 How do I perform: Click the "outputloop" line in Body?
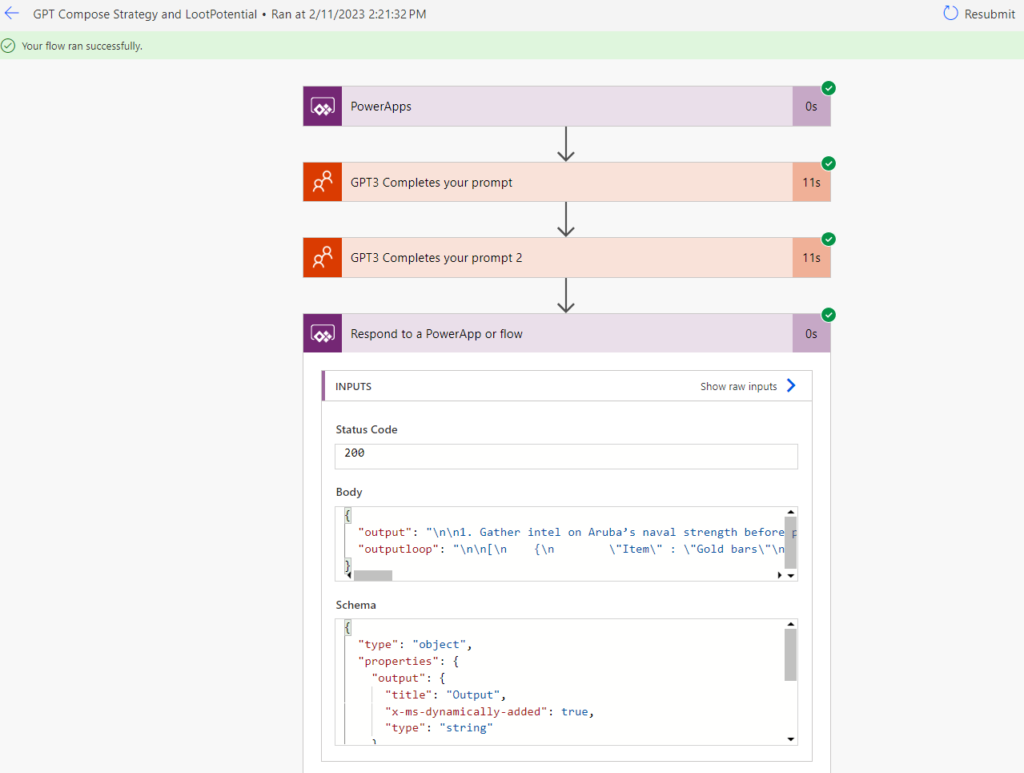tap(571, 549)
